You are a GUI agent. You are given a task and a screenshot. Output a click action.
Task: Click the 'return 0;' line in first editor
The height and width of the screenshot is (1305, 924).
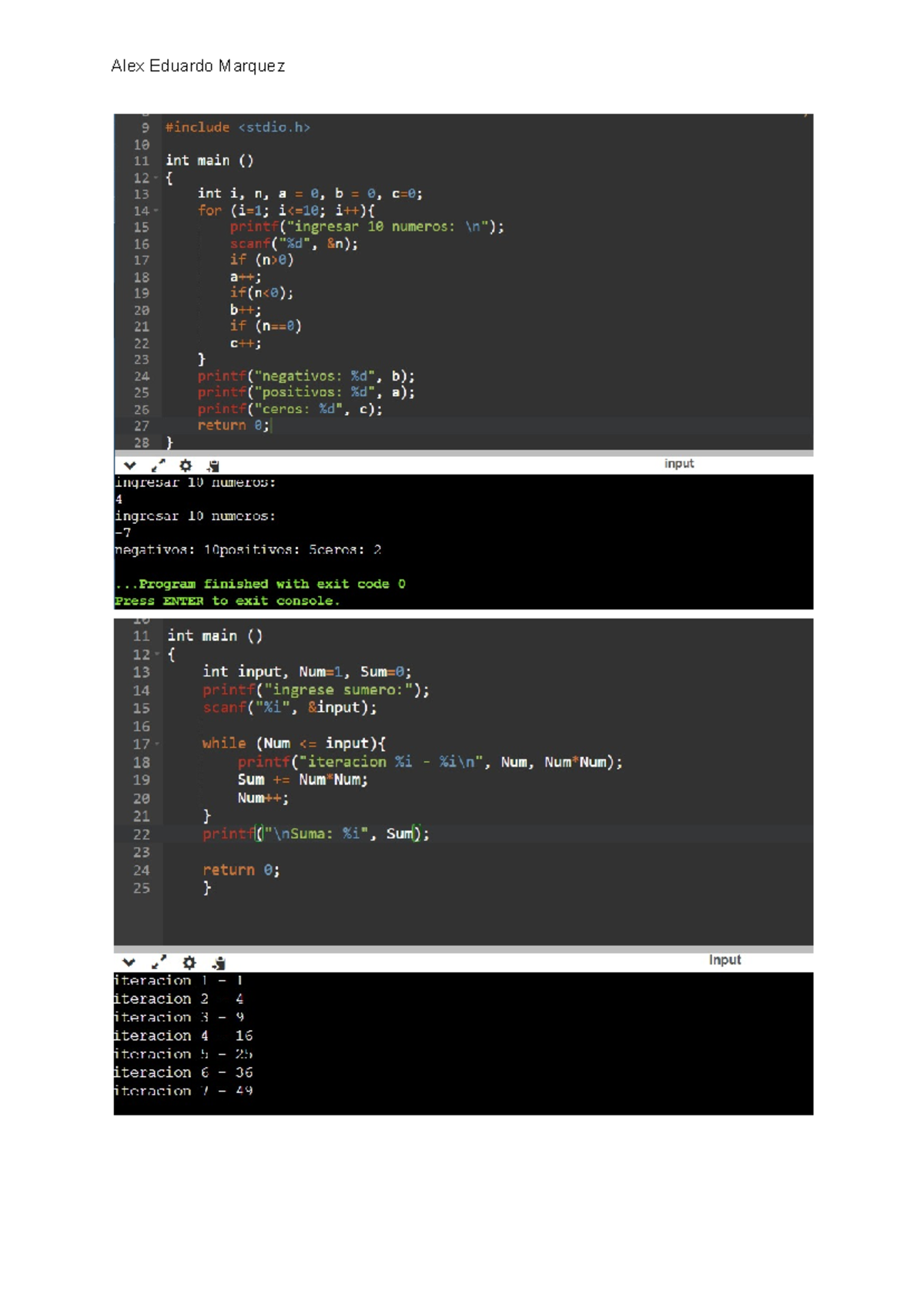coord(233,425)
